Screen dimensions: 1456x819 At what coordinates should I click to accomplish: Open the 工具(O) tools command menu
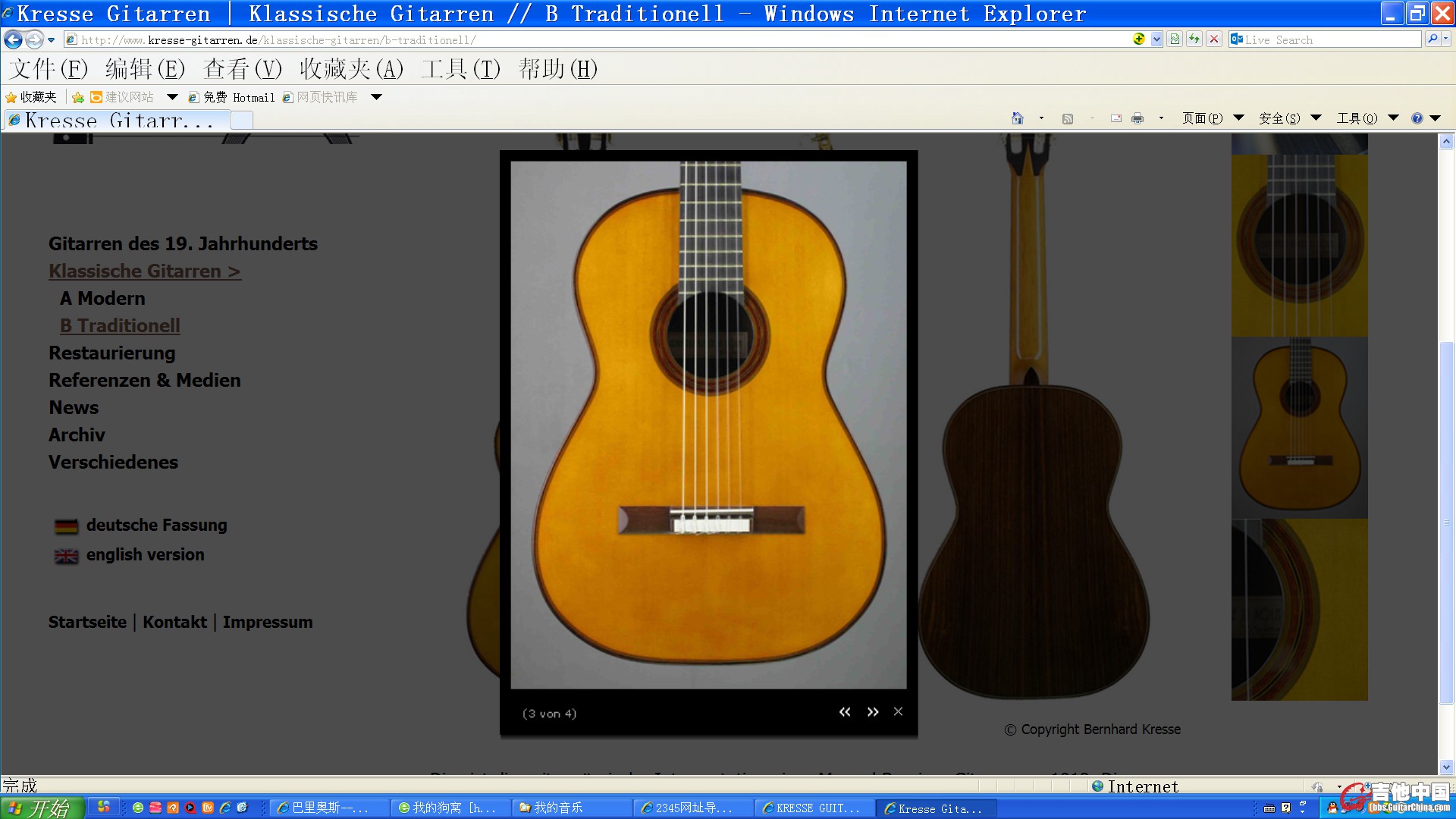coord(1367,118)
